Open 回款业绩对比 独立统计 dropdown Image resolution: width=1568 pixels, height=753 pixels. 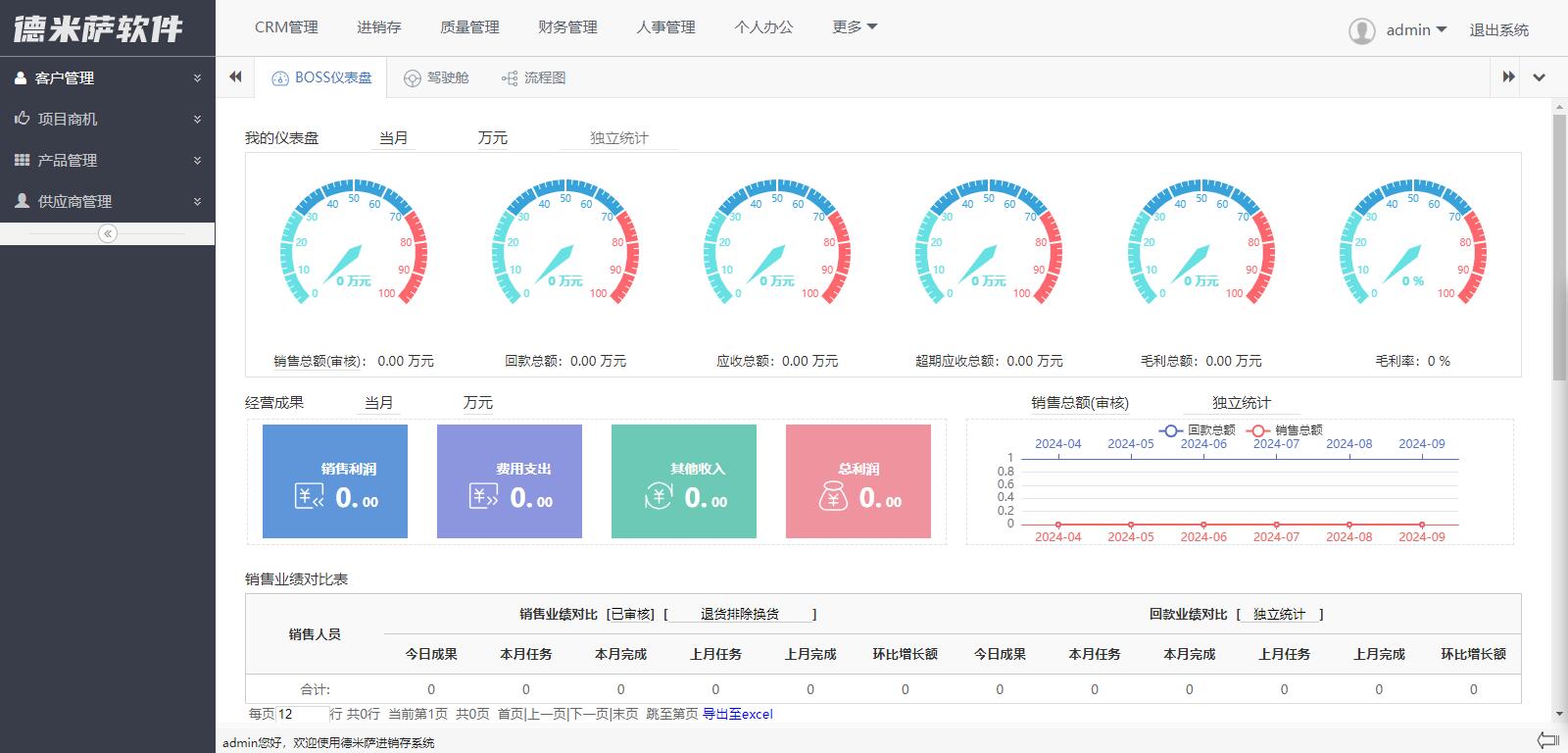(x=1280, y=614)
